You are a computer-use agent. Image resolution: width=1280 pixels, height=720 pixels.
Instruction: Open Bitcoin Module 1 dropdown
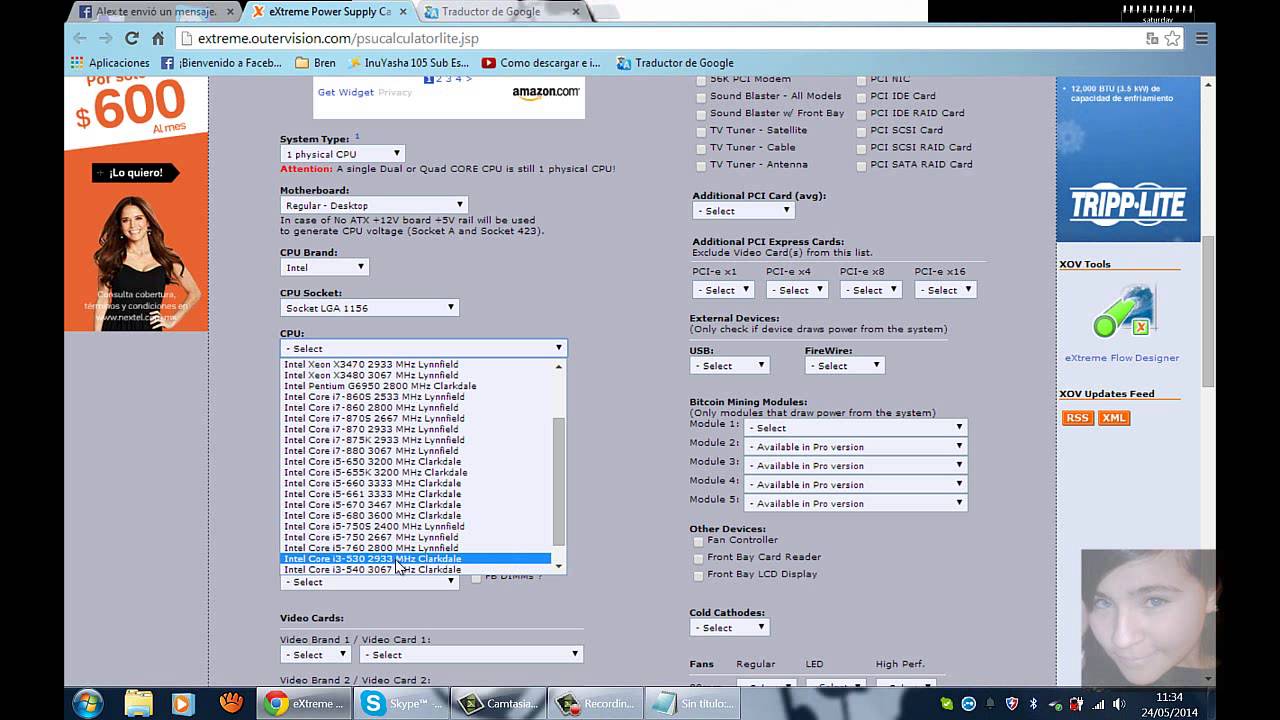point(855,428)
